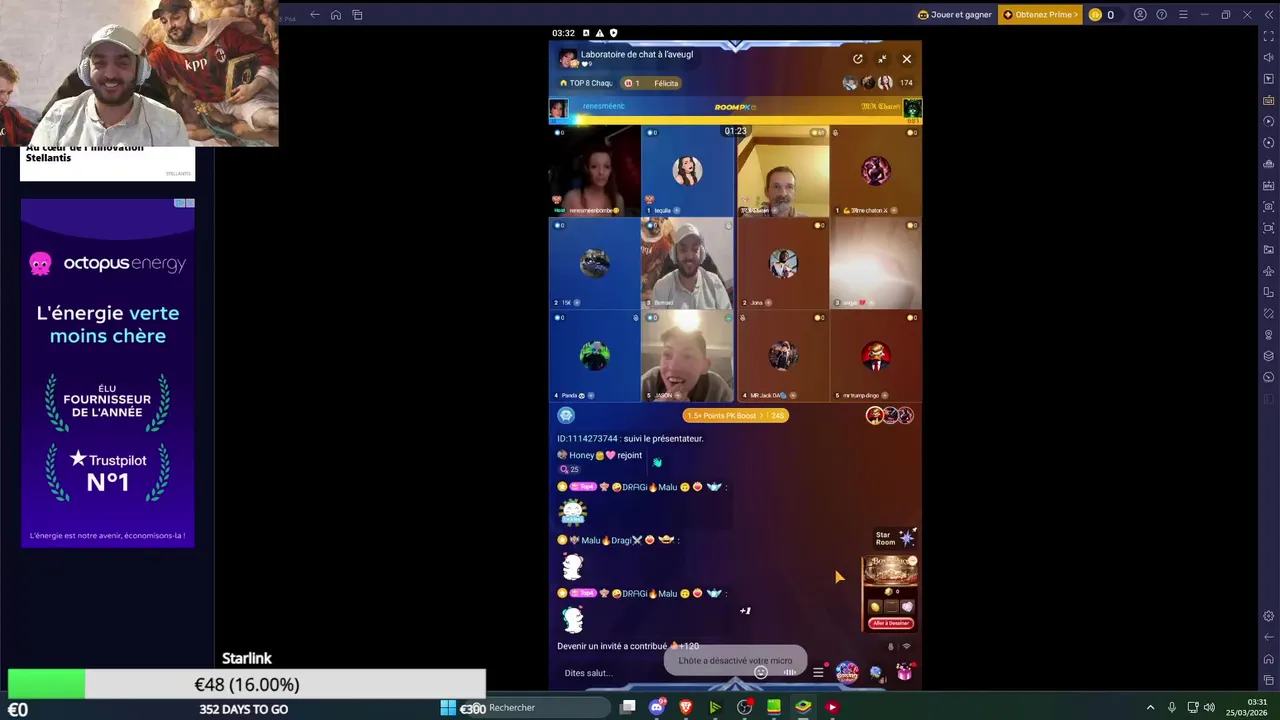Open the Bernard video tile
Image resolution: width=1280 pixels, height=720 pixels.
(687, 263)
